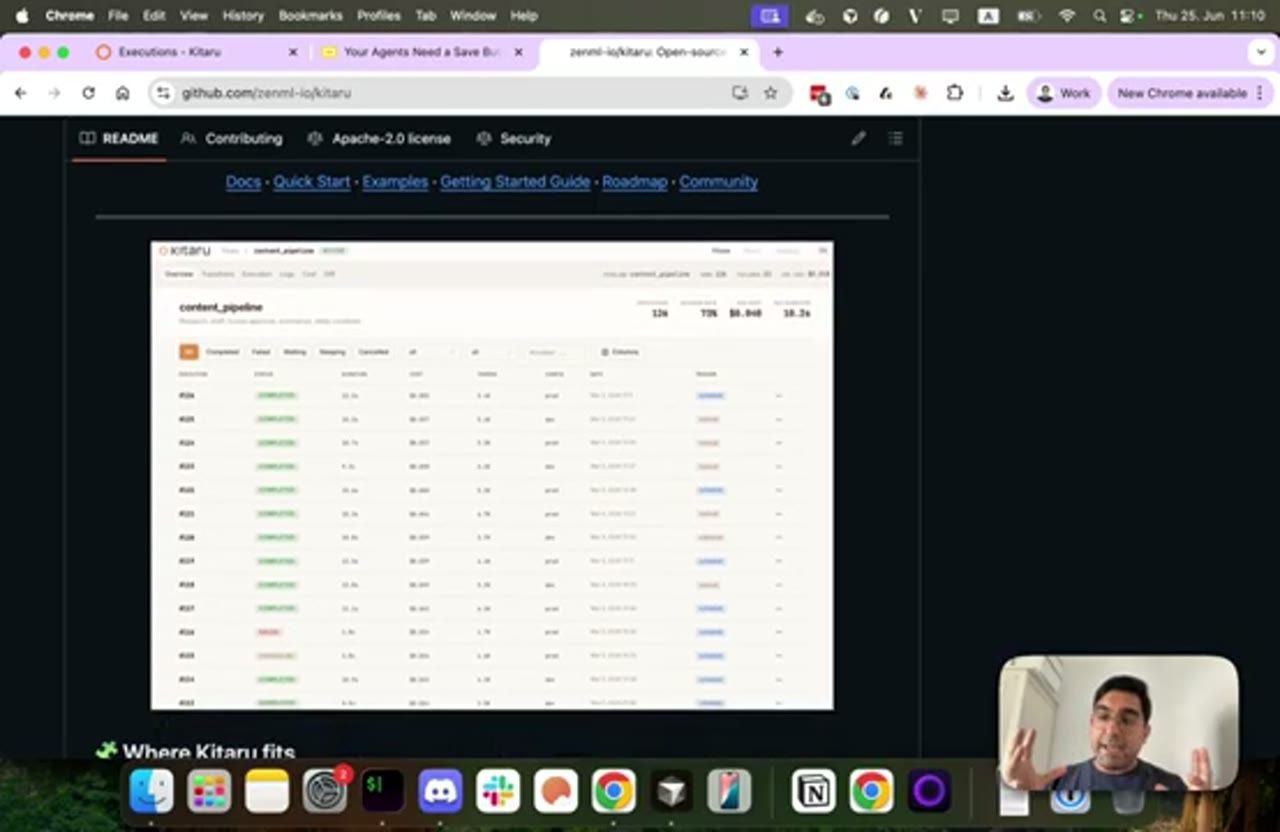The height and width of the screenshot is (832, 1280).
Task: View site information in the address bar
Action: (x=163, y=93)
